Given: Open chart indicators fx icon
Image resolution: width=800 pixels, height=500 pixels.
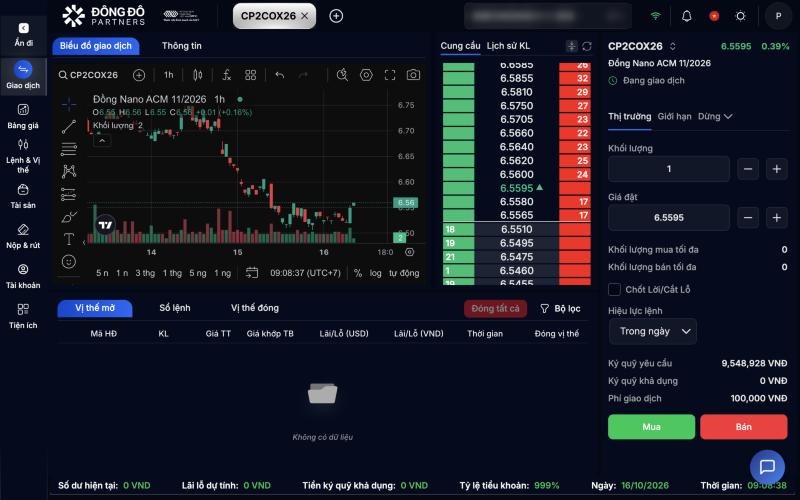Looking at the screenshot, I should pyautogui.click(x=227, y=75).
